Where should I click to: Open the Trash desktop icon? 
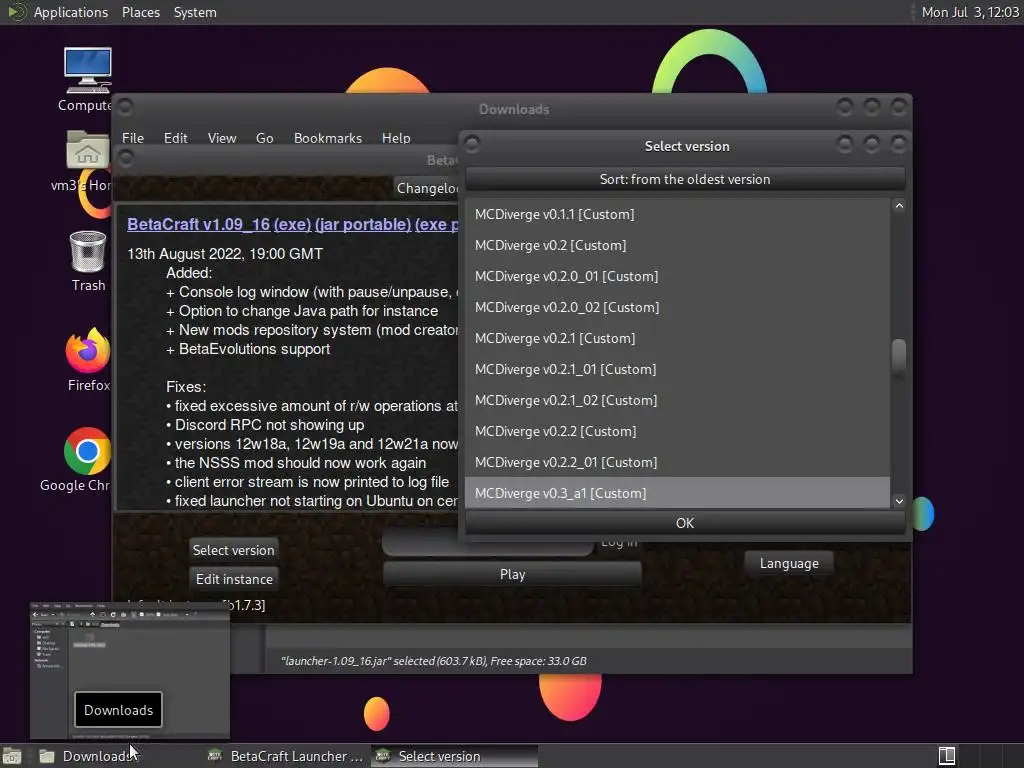tap(88, 251)
